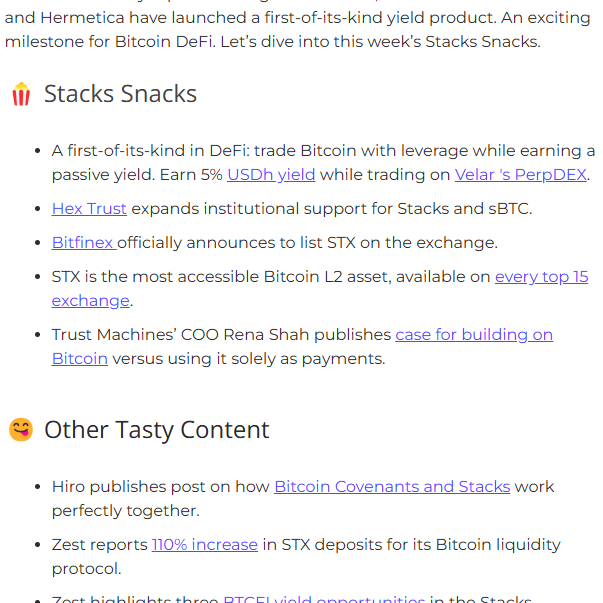Click the intro paragraph about Hermetica
Viewport: 603px width, 603px height.
click(298, 30)
